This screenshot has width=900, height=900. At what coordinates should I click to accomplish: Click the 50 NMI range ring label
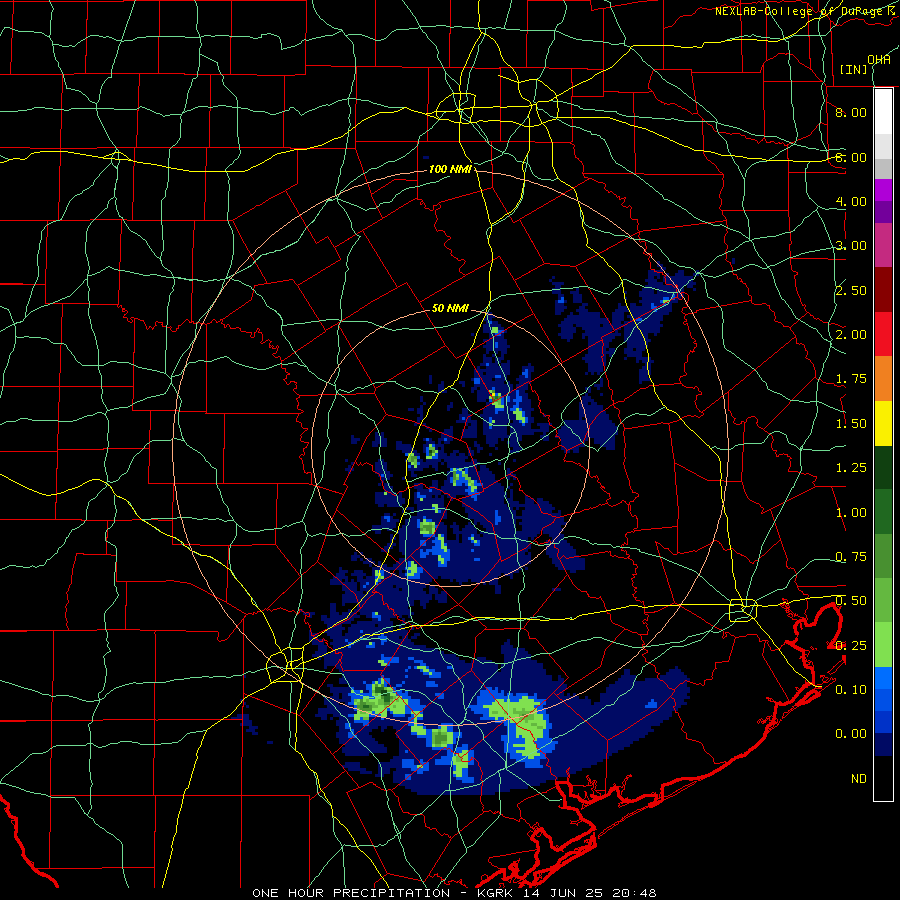[450, 308]
